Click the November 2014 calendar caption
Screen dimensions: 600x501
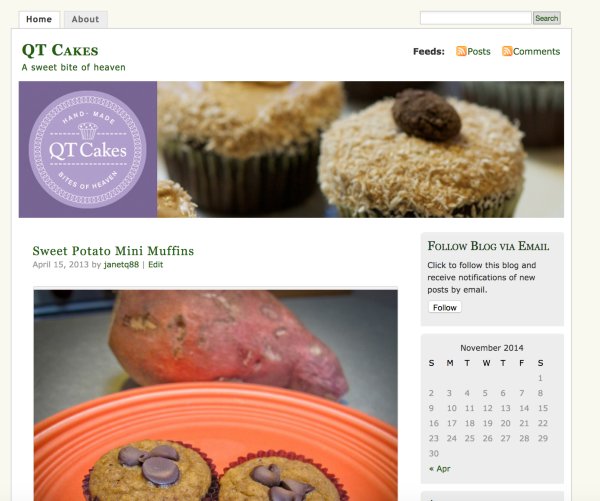point(492,348)
